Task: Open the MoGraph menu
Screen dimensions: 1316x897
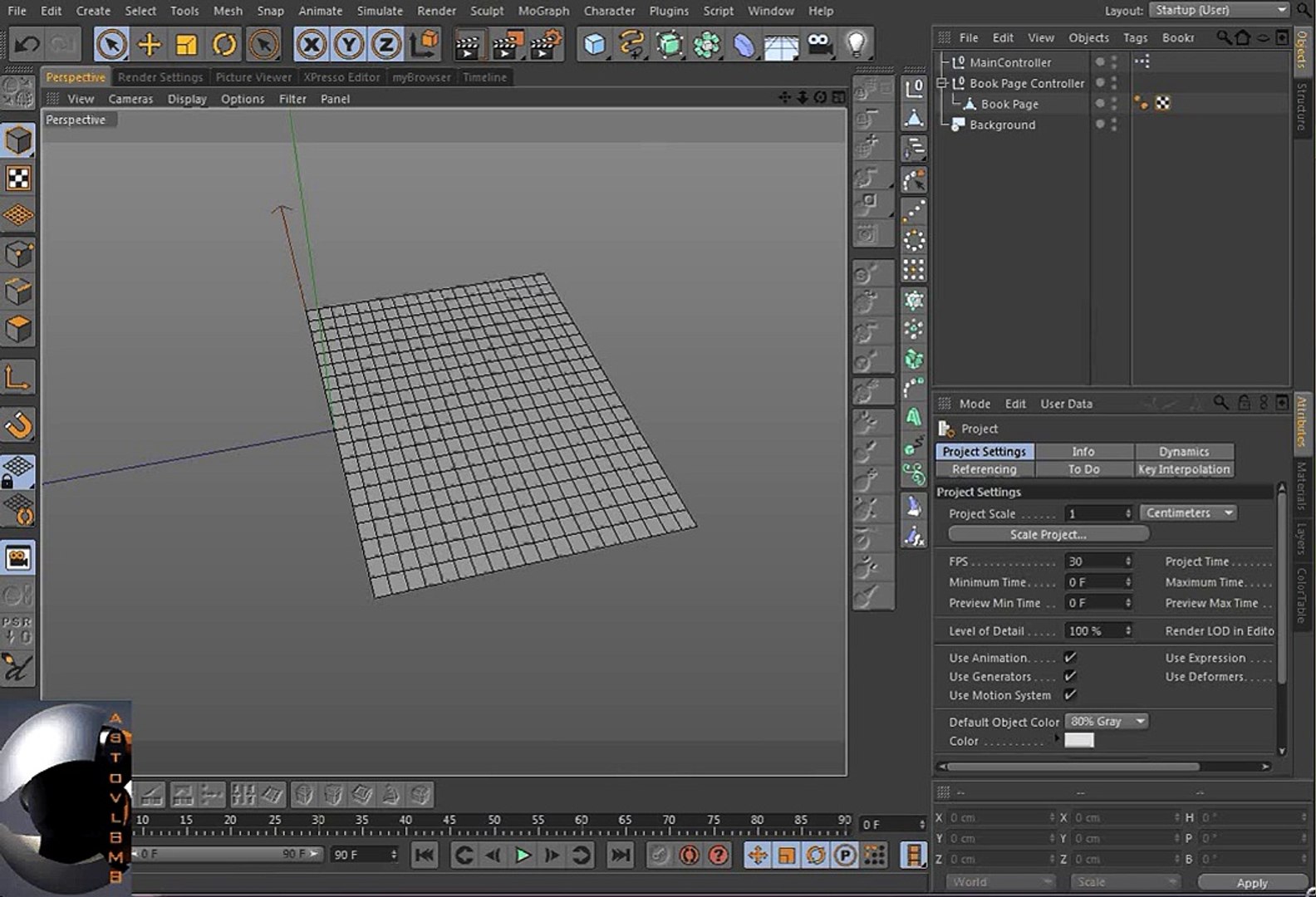Action: click(543, 11)
